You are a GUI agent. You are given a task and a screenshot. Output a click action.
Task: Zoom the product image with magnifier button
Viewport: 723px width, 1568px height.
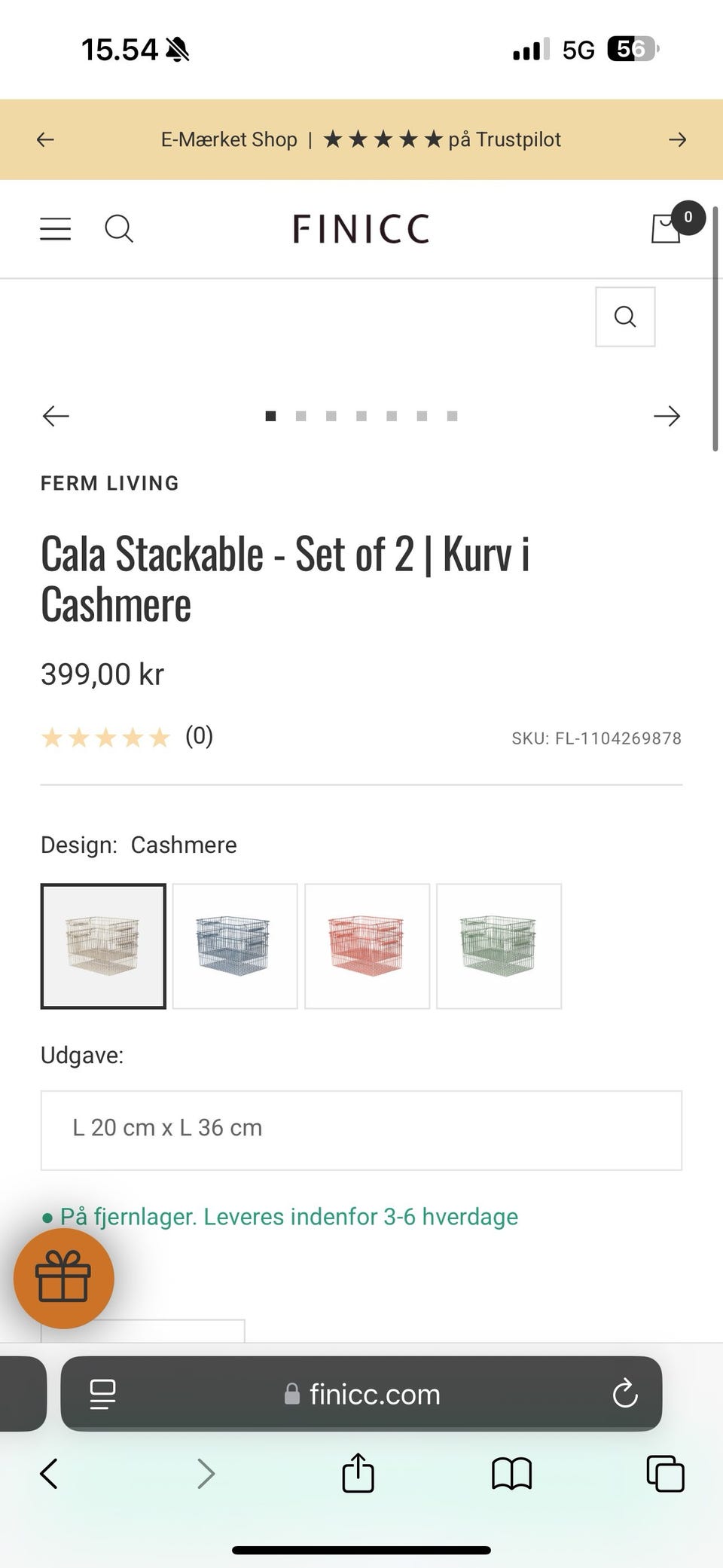(624, 316)
